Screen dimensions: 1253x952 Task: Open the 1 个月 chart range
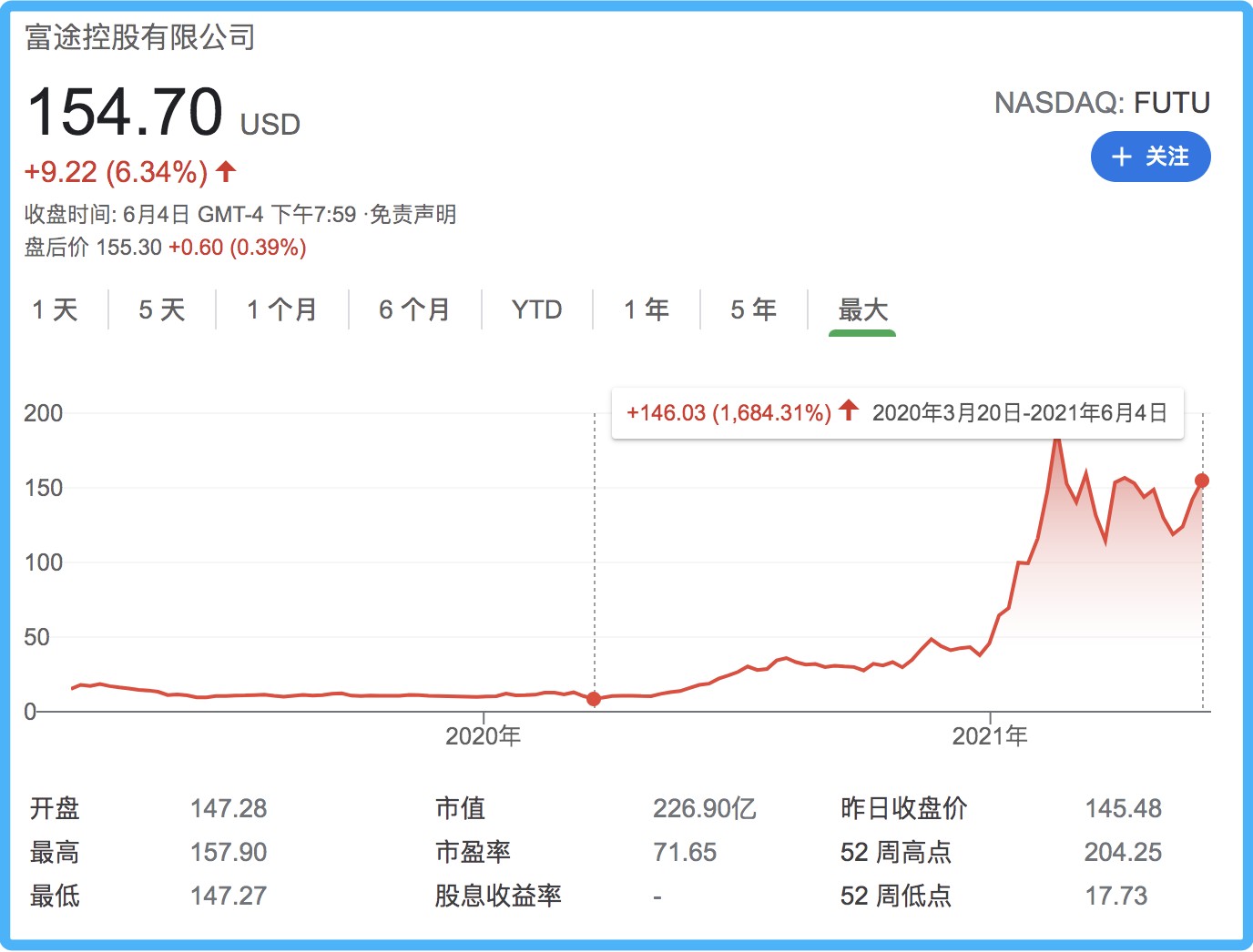[x=281, y=309]
